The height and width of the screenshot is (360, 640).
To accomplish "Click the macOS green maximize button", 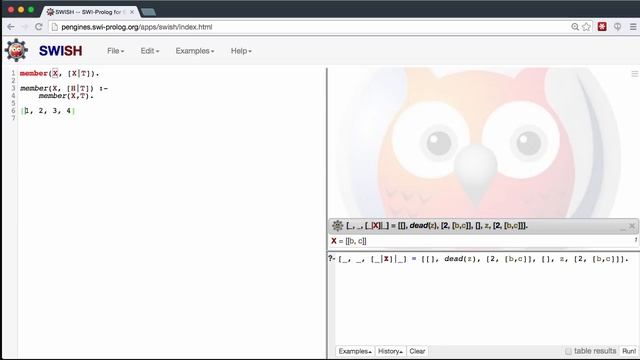I will point(31,9).
